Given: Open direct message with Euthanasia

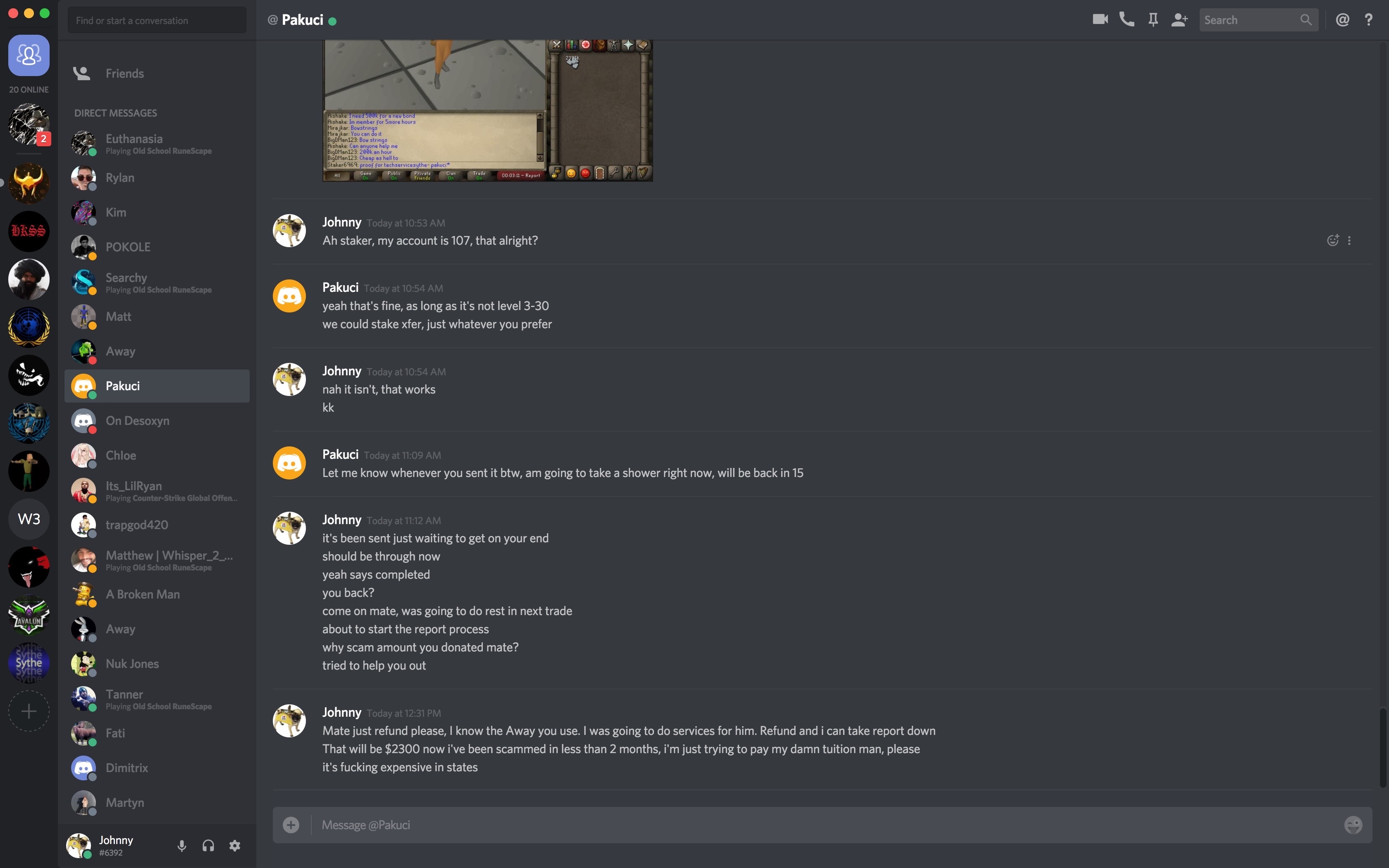Looking at the screenshot, I should pyautogui.click(x=157, y=143).
